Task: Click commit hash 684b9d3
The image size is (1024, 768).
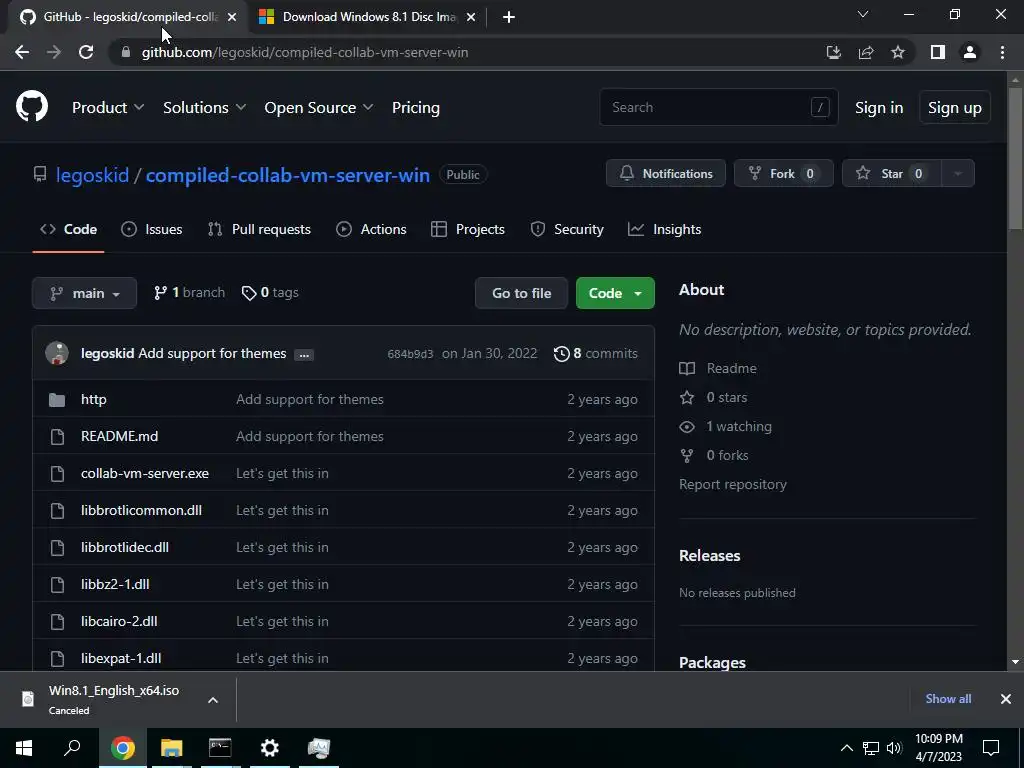Action: tap(410, 354)
